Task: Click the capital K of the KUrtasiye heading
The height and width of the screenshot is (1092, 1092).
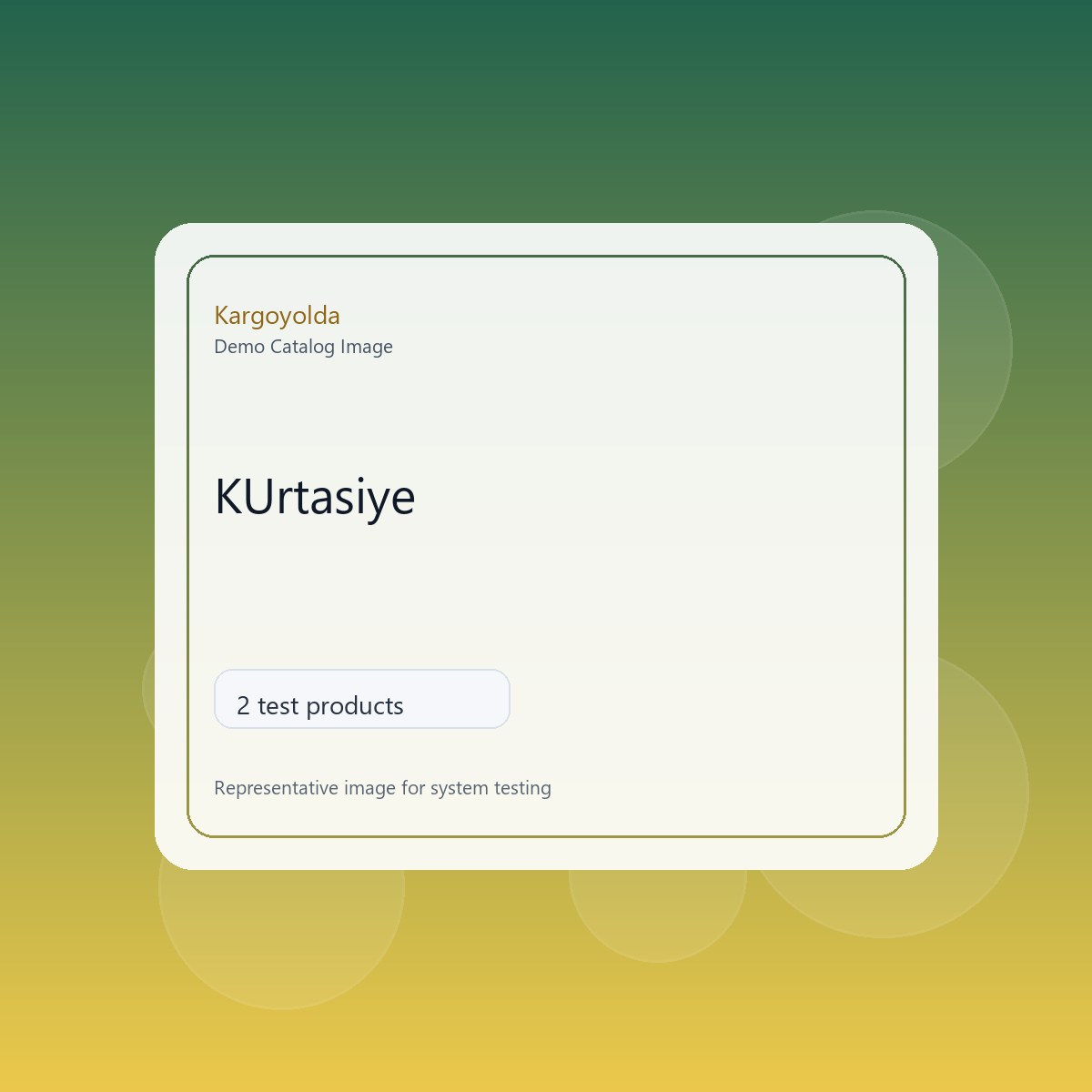Action: 229,497
